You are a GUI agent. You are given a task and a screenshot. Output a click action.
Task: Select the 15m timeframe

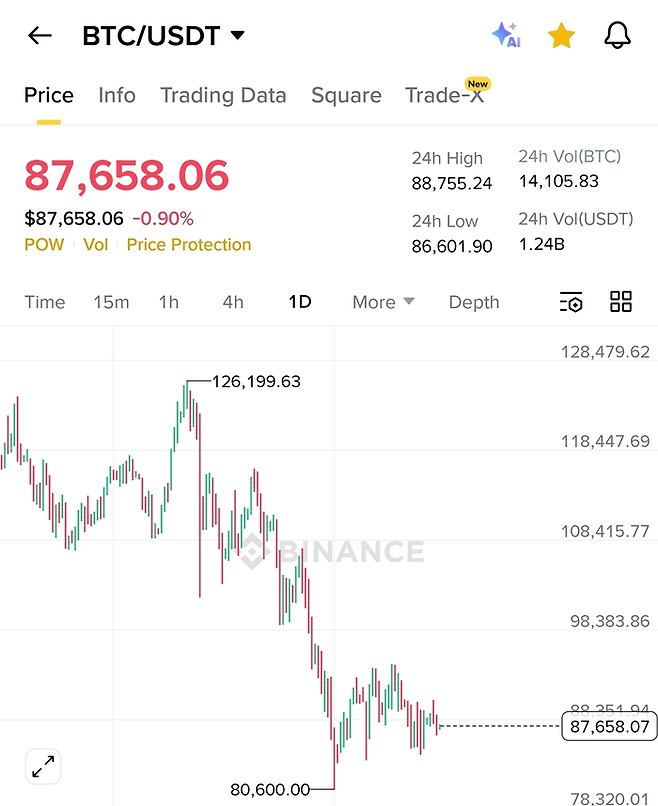(x=111, y=302)
